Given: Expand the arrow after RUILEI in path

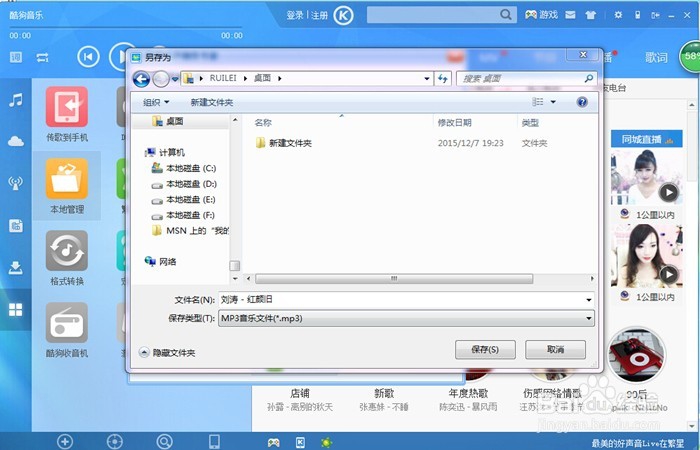Looking at the screenshot, I should click(x=246, y=78).
